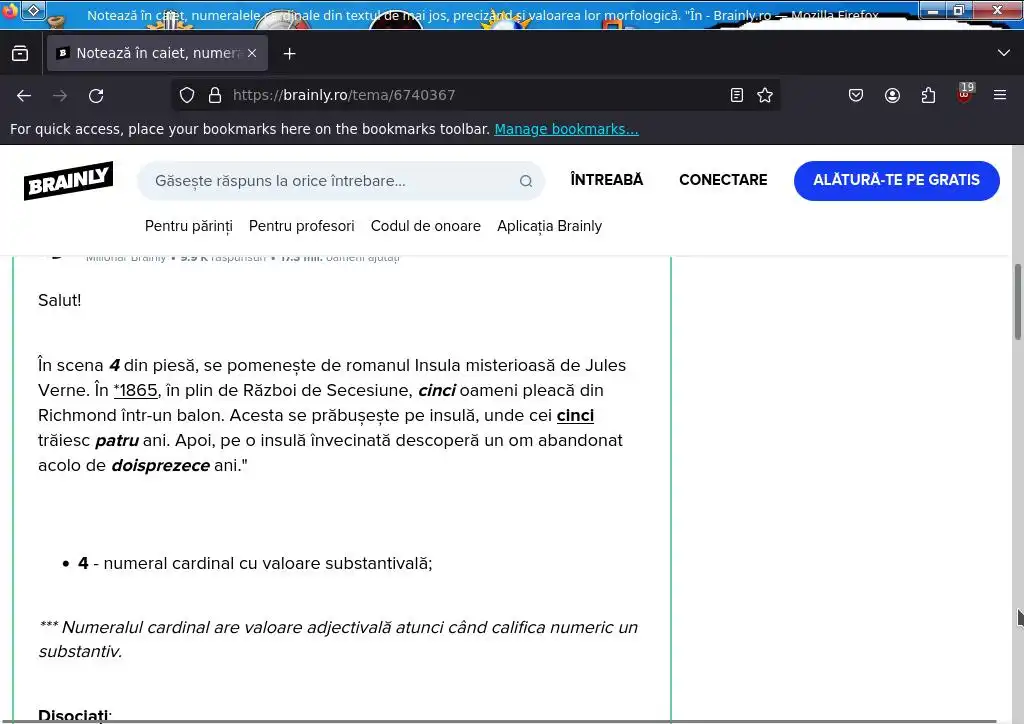The width and height of the screenshot is (1024, 724).
Task: Open the Firefox hamburger application menu
Action: point(1000,95)
